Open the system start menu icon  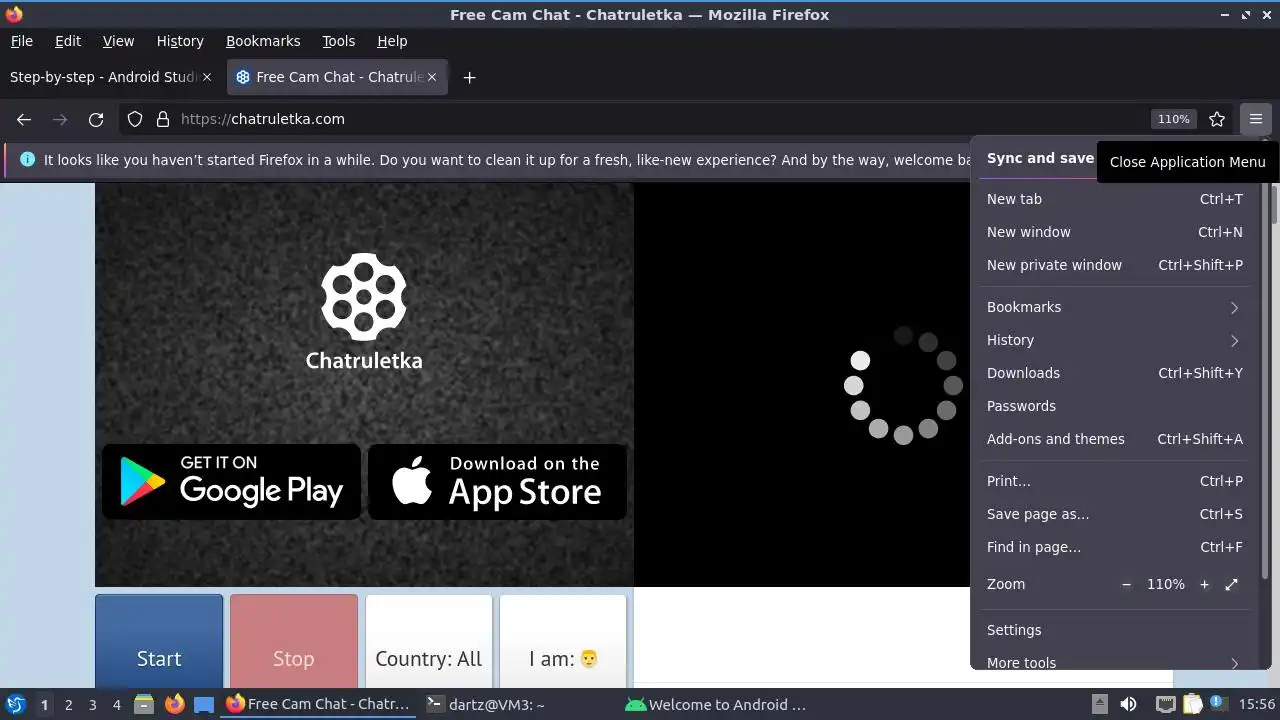(15, 704)
